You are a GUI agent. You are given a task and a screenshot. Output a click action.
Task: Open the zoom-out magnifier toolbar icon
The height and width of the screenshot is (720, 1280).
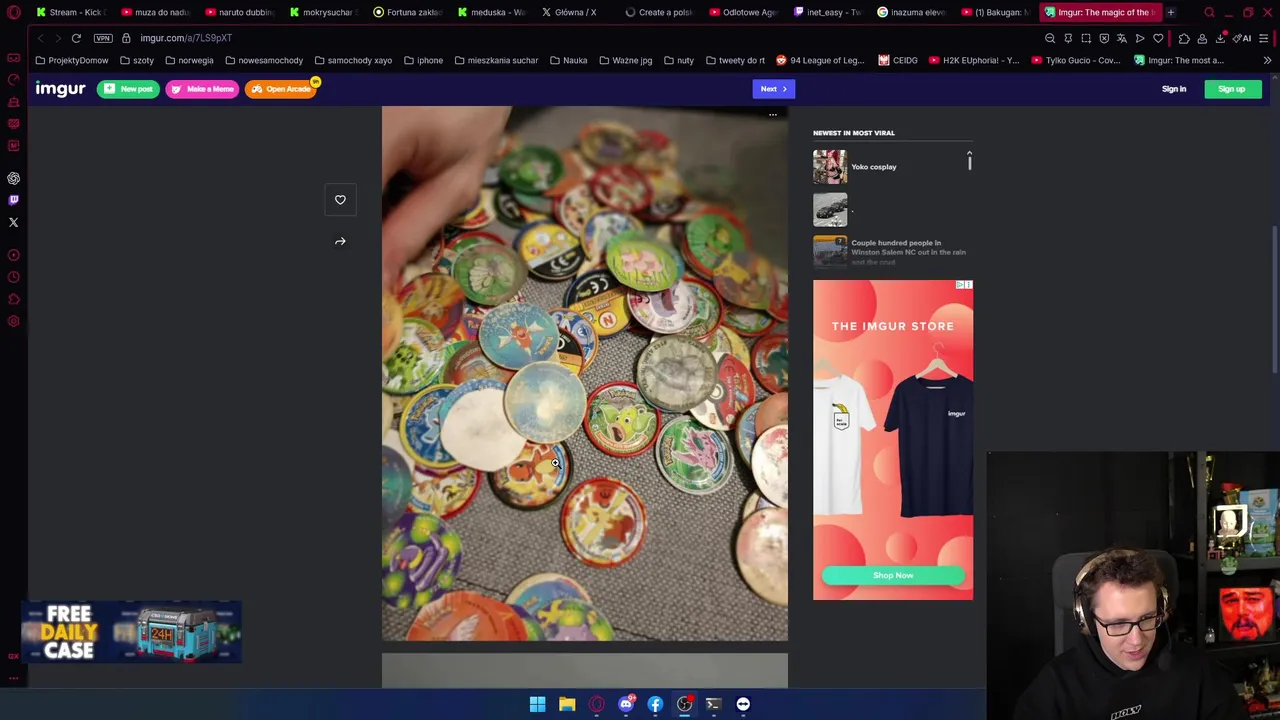[x=1050, y=38]
